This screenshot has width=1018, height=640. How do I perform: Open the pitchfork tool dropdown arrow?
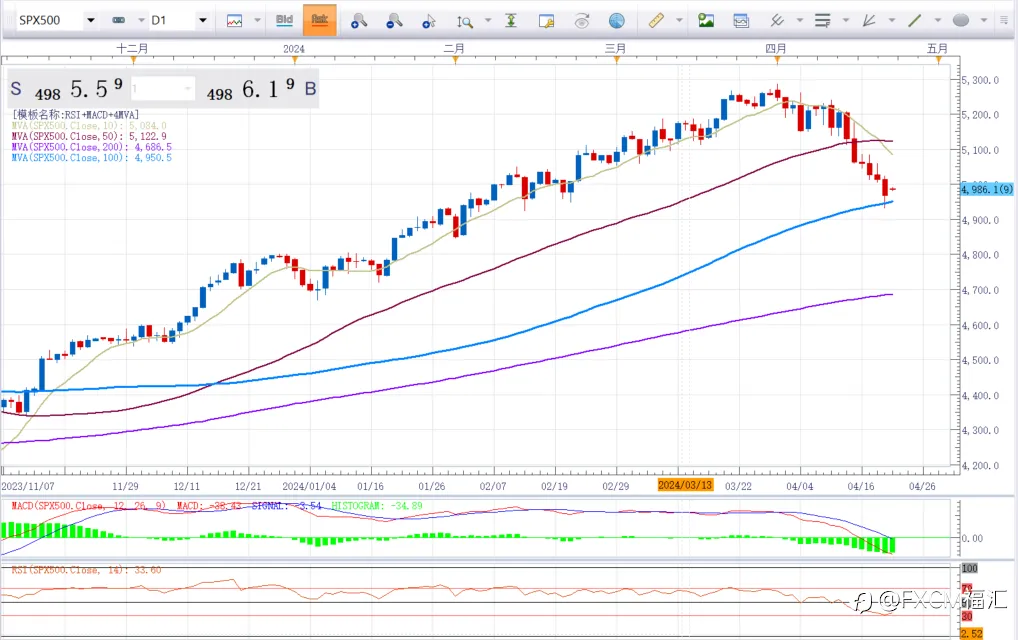[x=800, y=20]
